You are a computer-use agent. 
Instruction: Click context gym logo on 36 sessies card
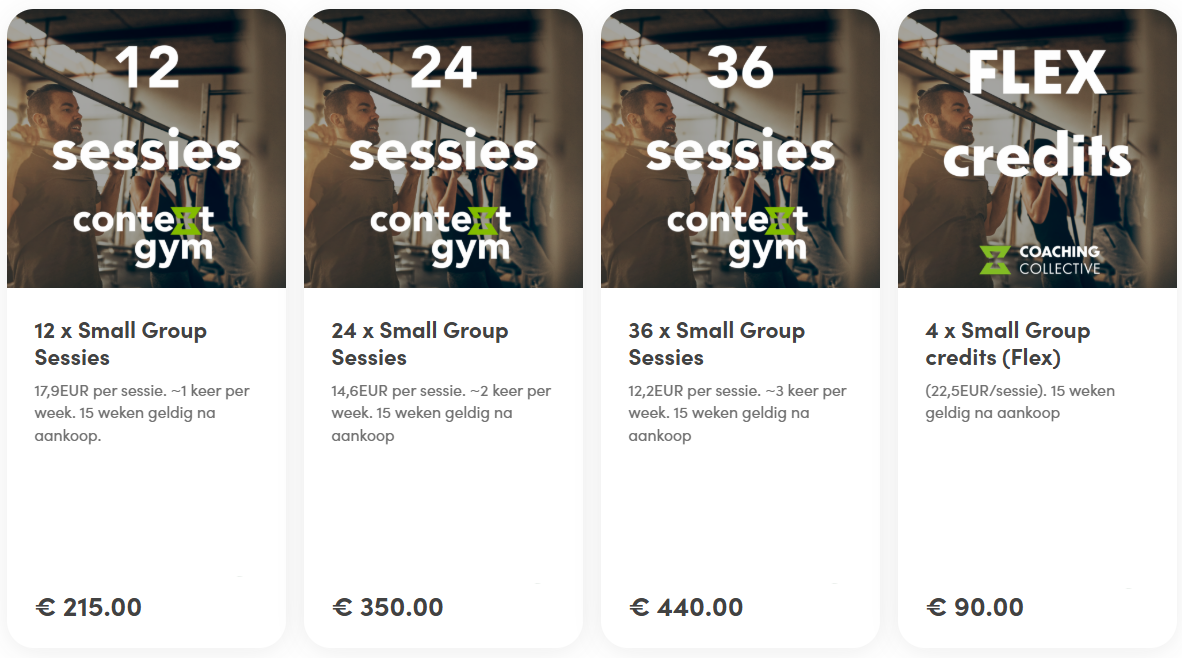pyautogui.click(x=738, y=236)
